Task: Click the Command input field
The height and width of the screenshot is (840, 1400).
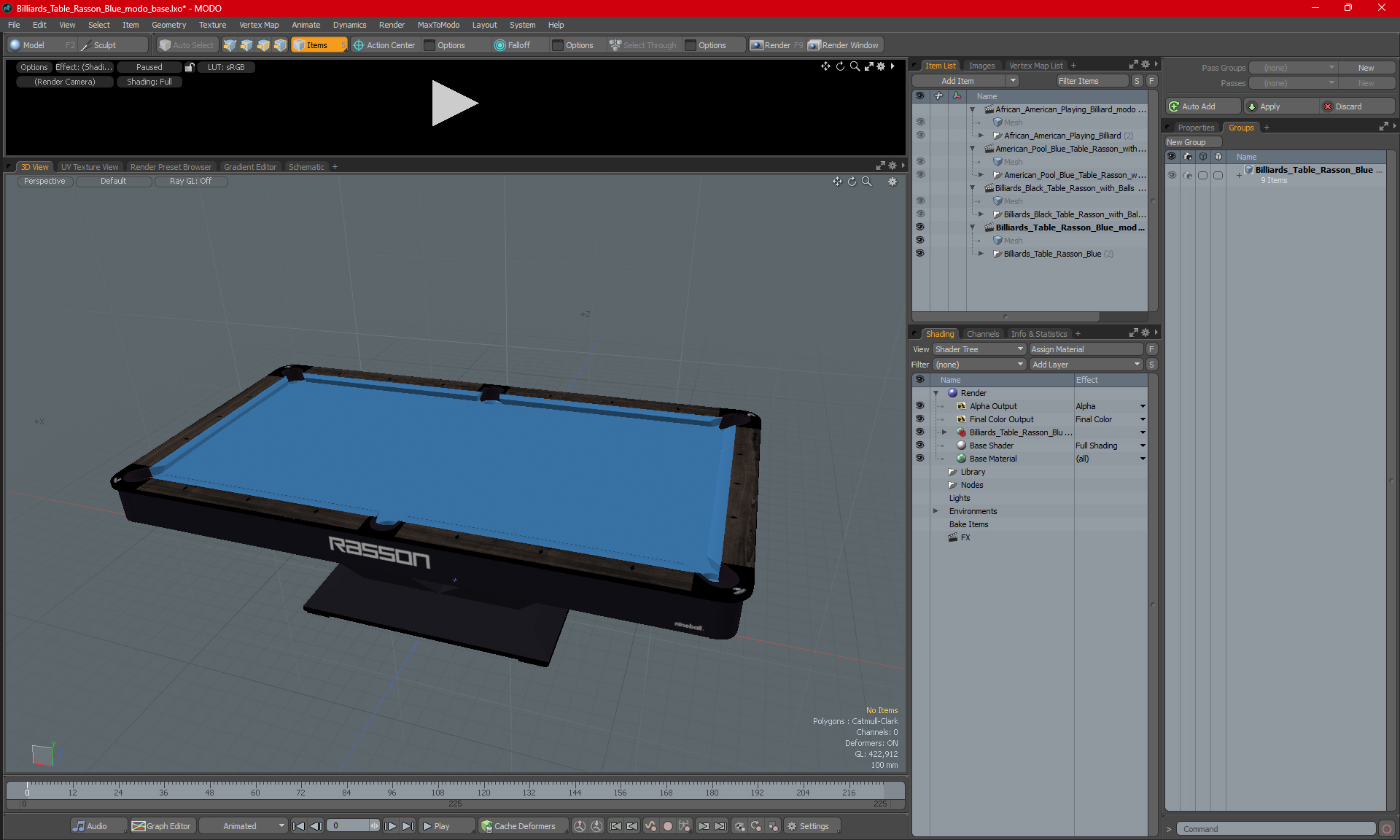Action: click(x=1276, y=829)
